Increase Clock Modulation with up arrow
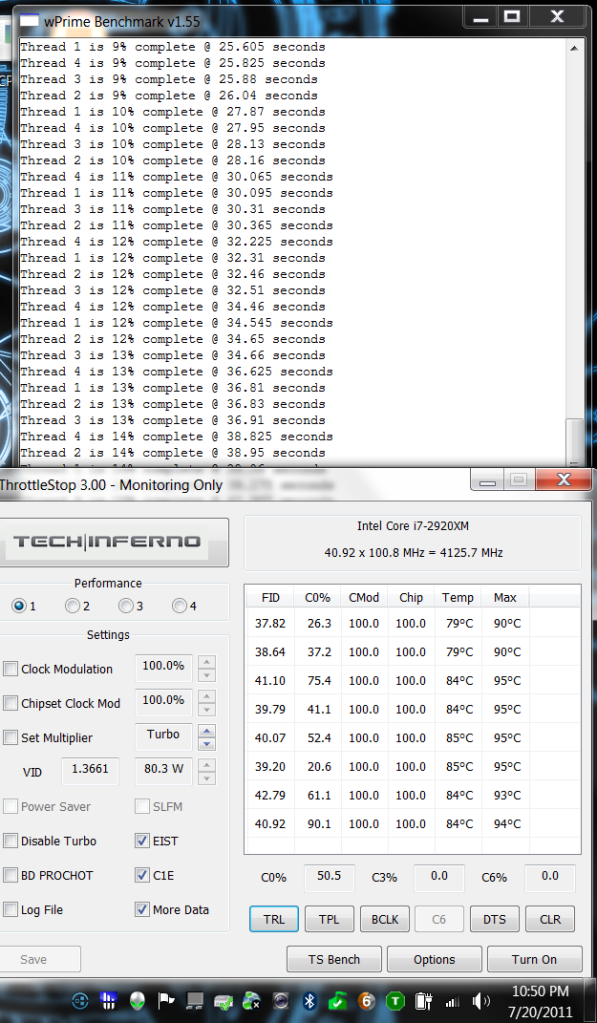Viewport: 597px width, 1023px height. (207, 661)
